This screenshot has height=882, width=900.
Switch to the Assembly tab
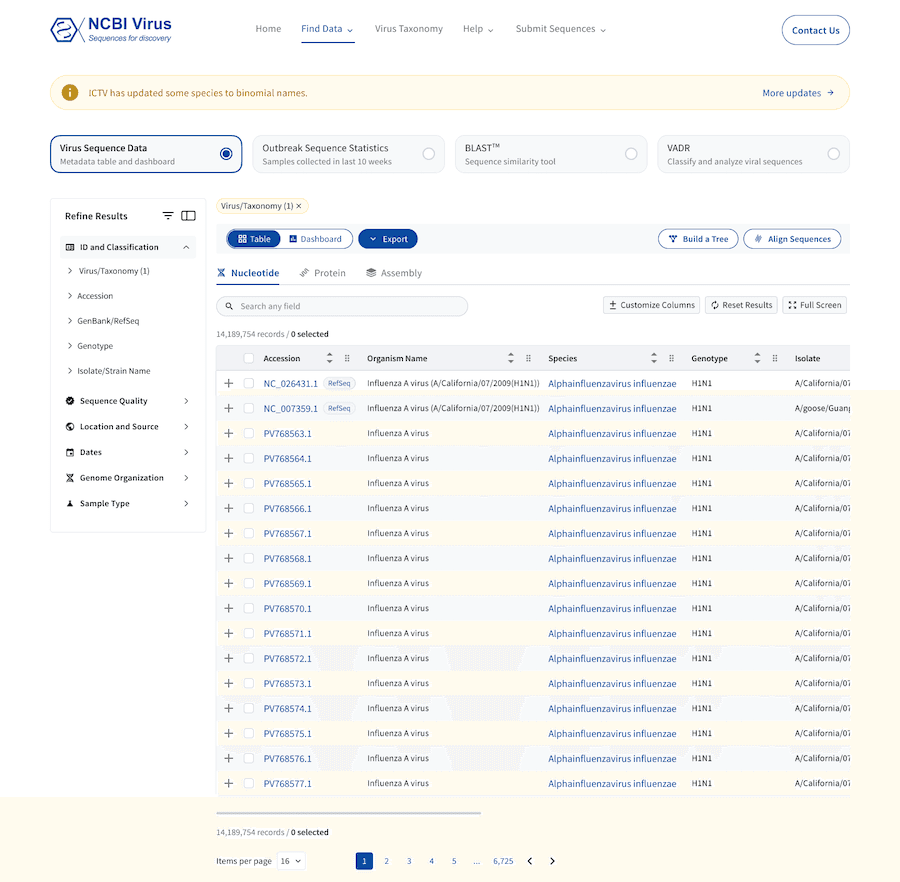click(x=394, y=273)
